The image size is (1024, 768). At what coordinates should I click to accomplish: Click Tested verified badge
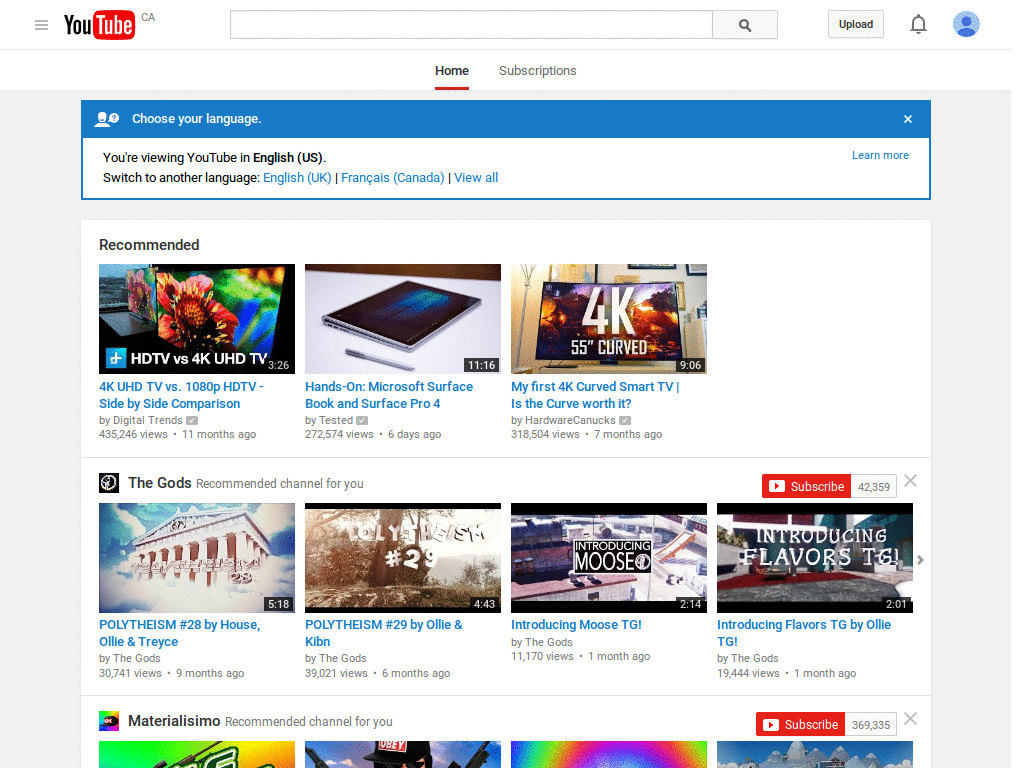tap(362, 421)
